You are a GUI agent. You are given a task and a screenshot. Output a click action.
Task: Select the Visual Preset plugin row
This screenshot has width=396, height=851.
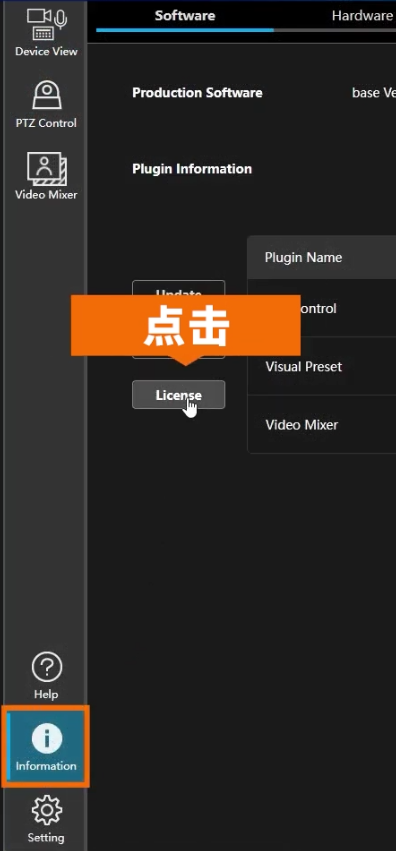pyautogui.click(x=322, y=366)
